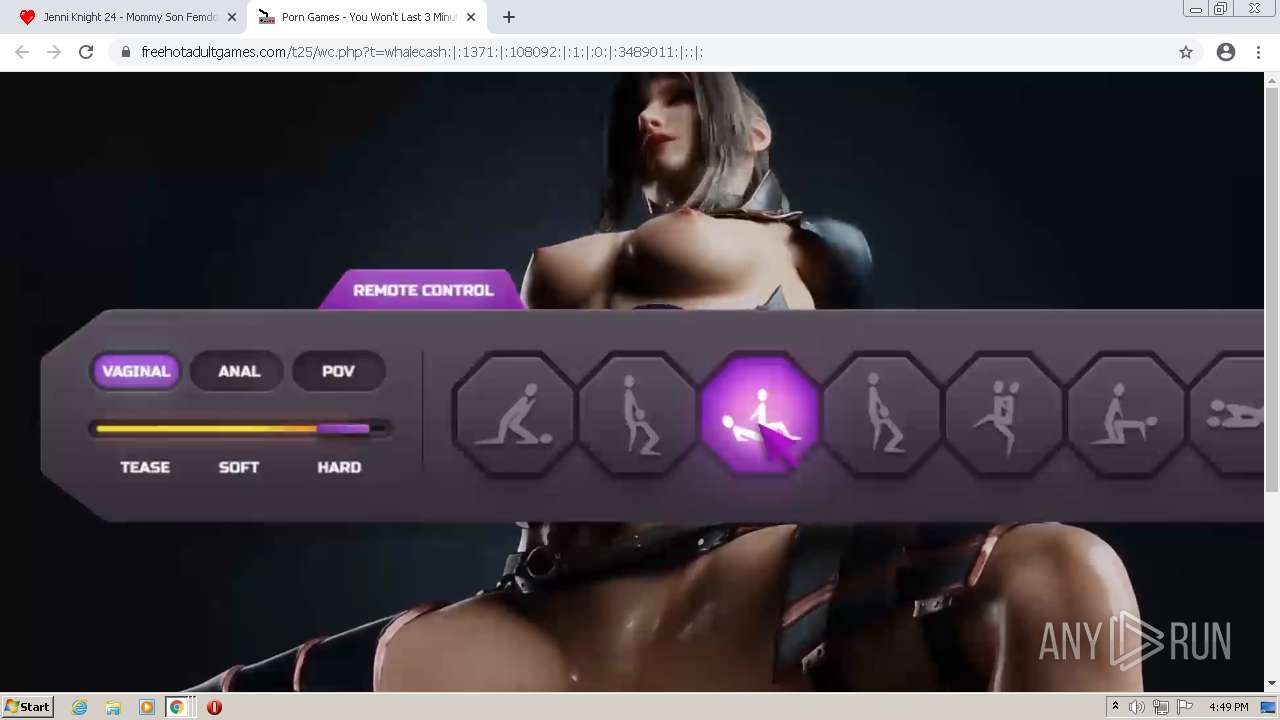Choose the fifth octagon position icon
This screenshot has height=720, width=1280.
[1005, 414]
